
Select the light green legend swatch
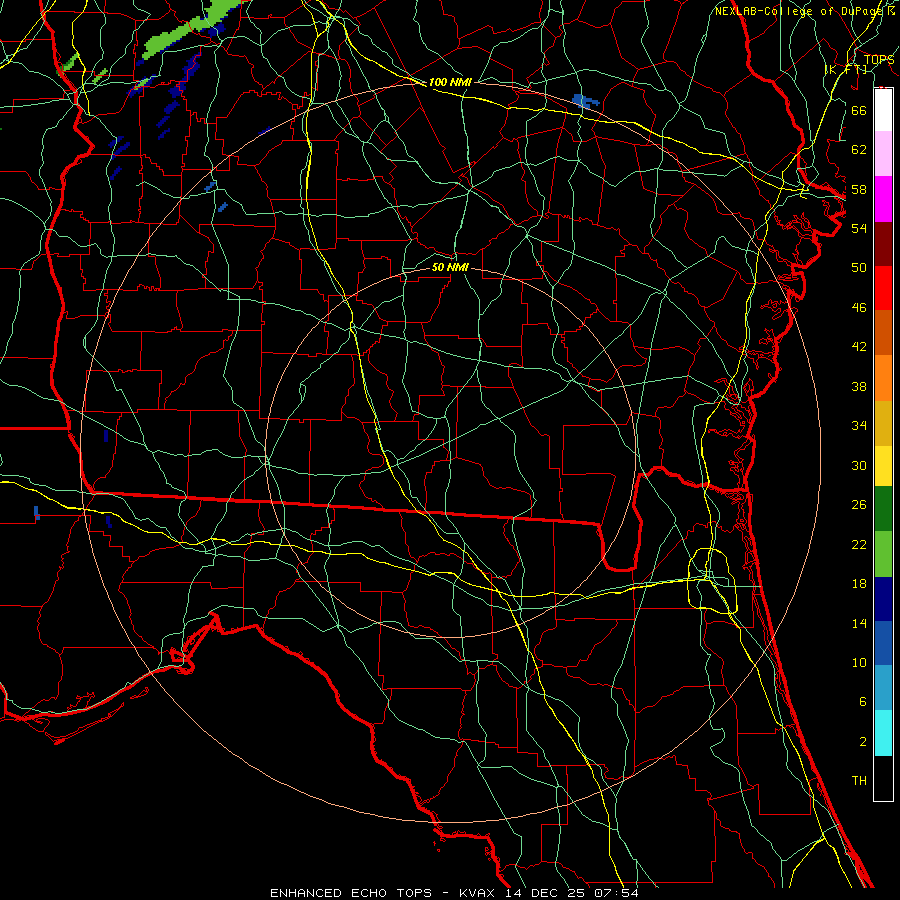coord(883,554)
